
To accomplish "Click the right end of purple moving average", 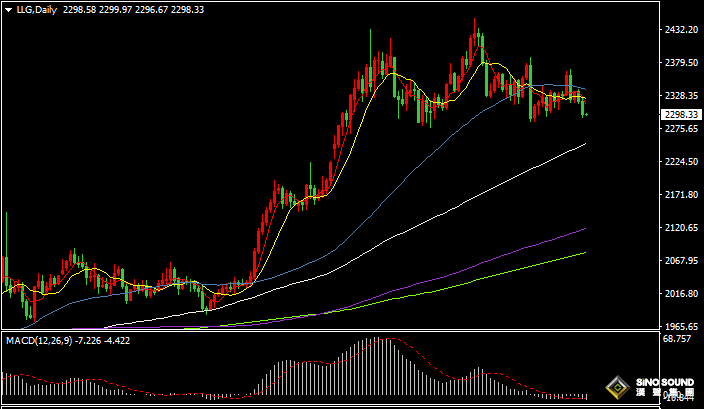I will coord(584,229).
